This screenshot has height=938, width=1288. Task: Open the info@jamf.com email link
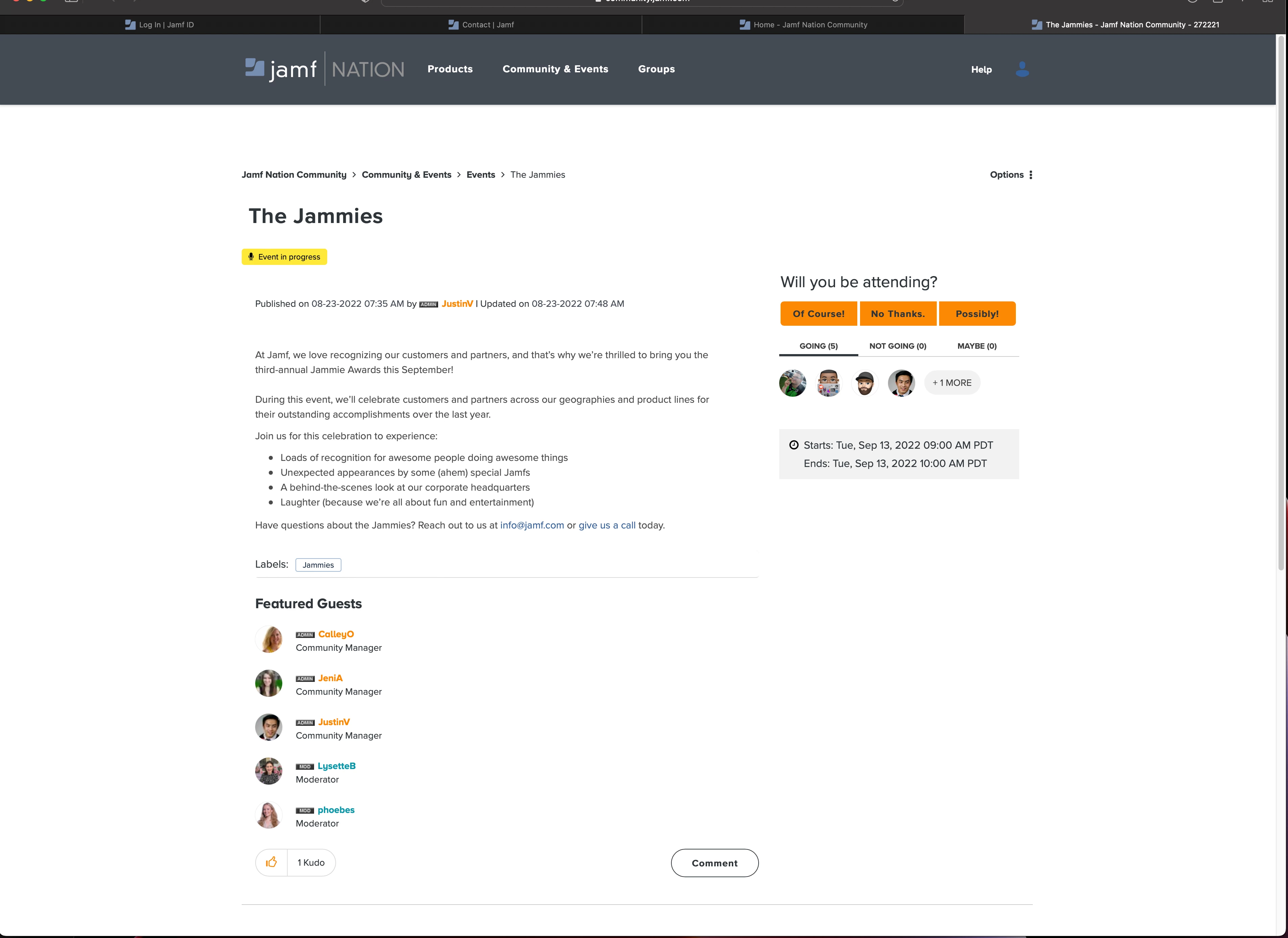tap(531, 526)
